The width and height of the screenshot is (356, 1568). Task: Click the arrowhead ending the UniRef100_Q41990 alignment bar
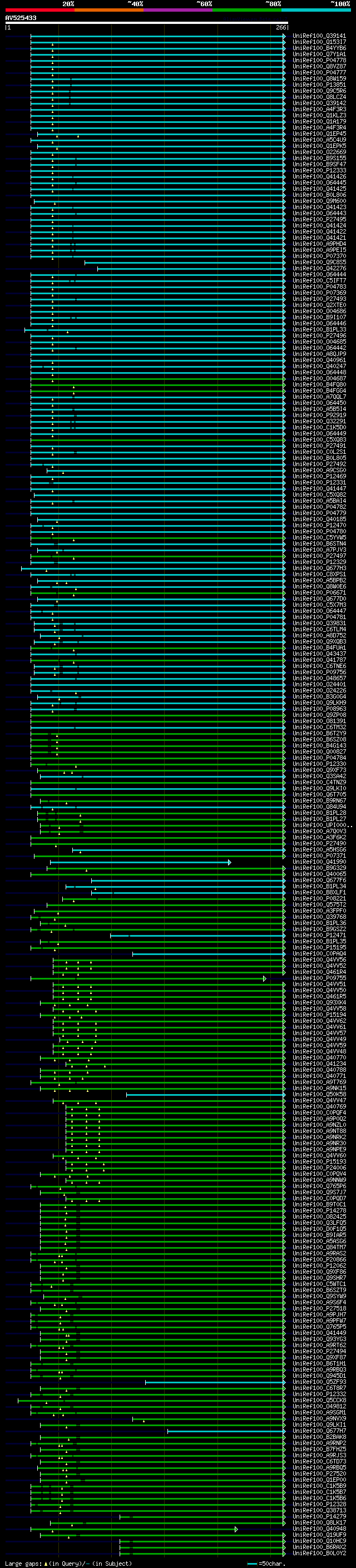pyautogui.click(x=229, y=862)
